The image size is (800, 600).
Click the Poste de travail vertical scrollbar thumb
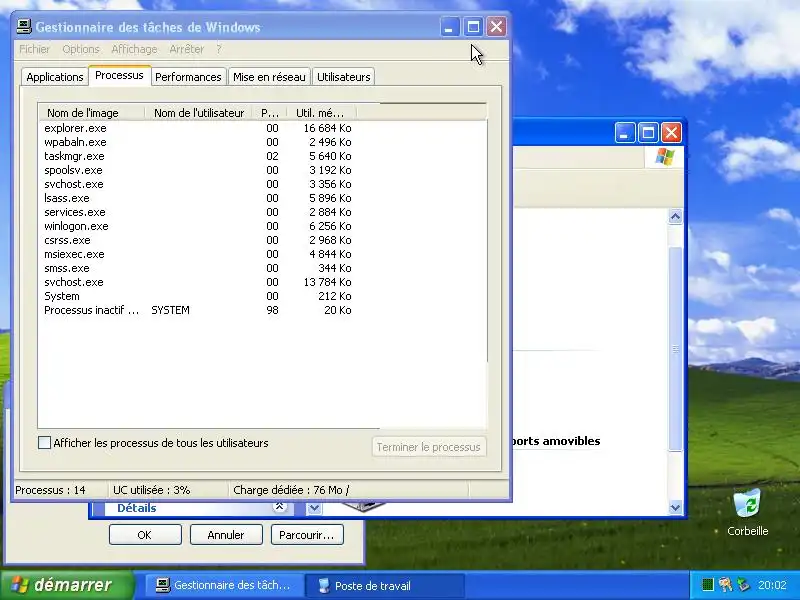(x=675, y=349)
